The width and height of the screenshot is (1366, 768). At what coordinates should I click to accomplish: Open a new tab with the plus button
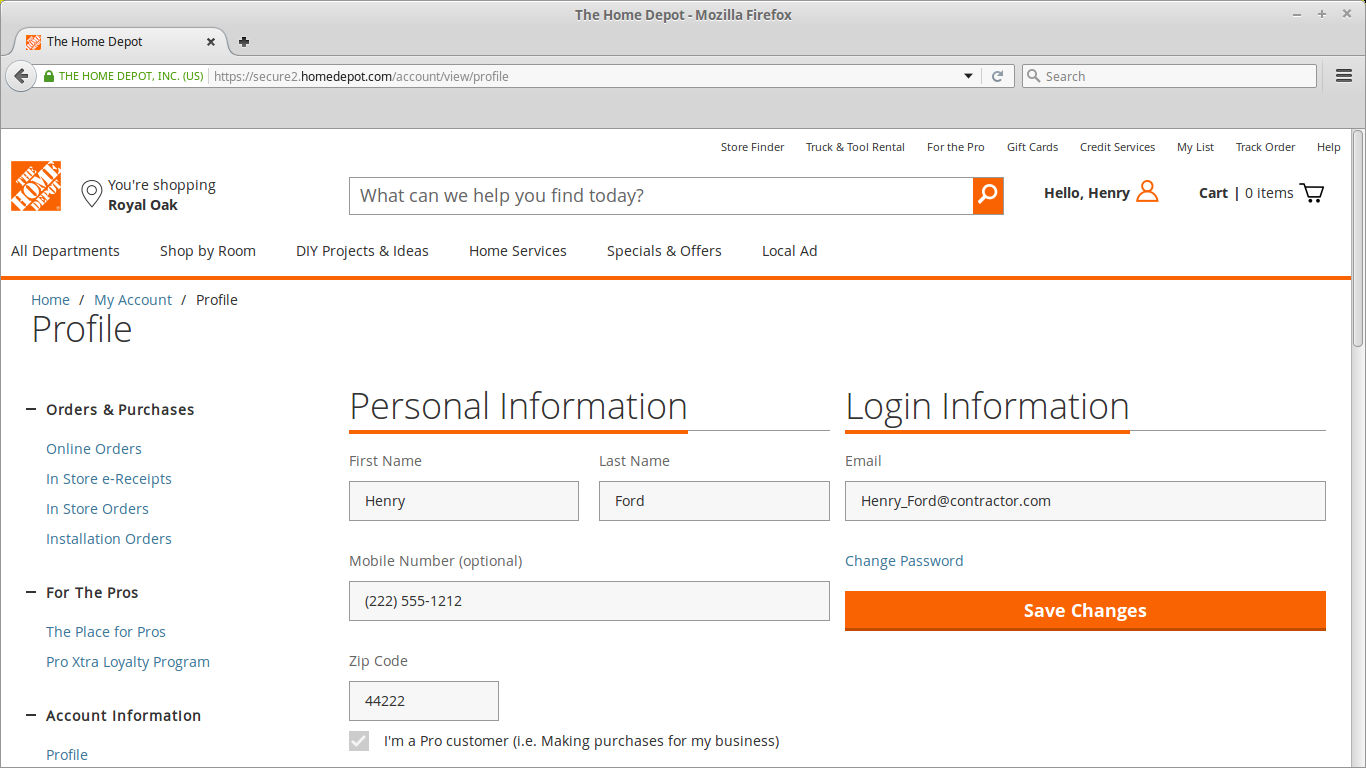pyautogui.click(x=243, y=42)
